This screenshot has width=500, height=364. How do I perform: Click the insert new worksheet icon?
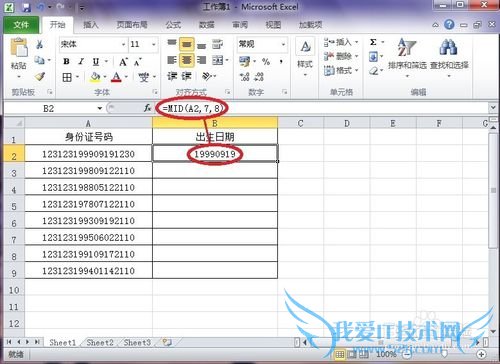click(x=167, y=342)
